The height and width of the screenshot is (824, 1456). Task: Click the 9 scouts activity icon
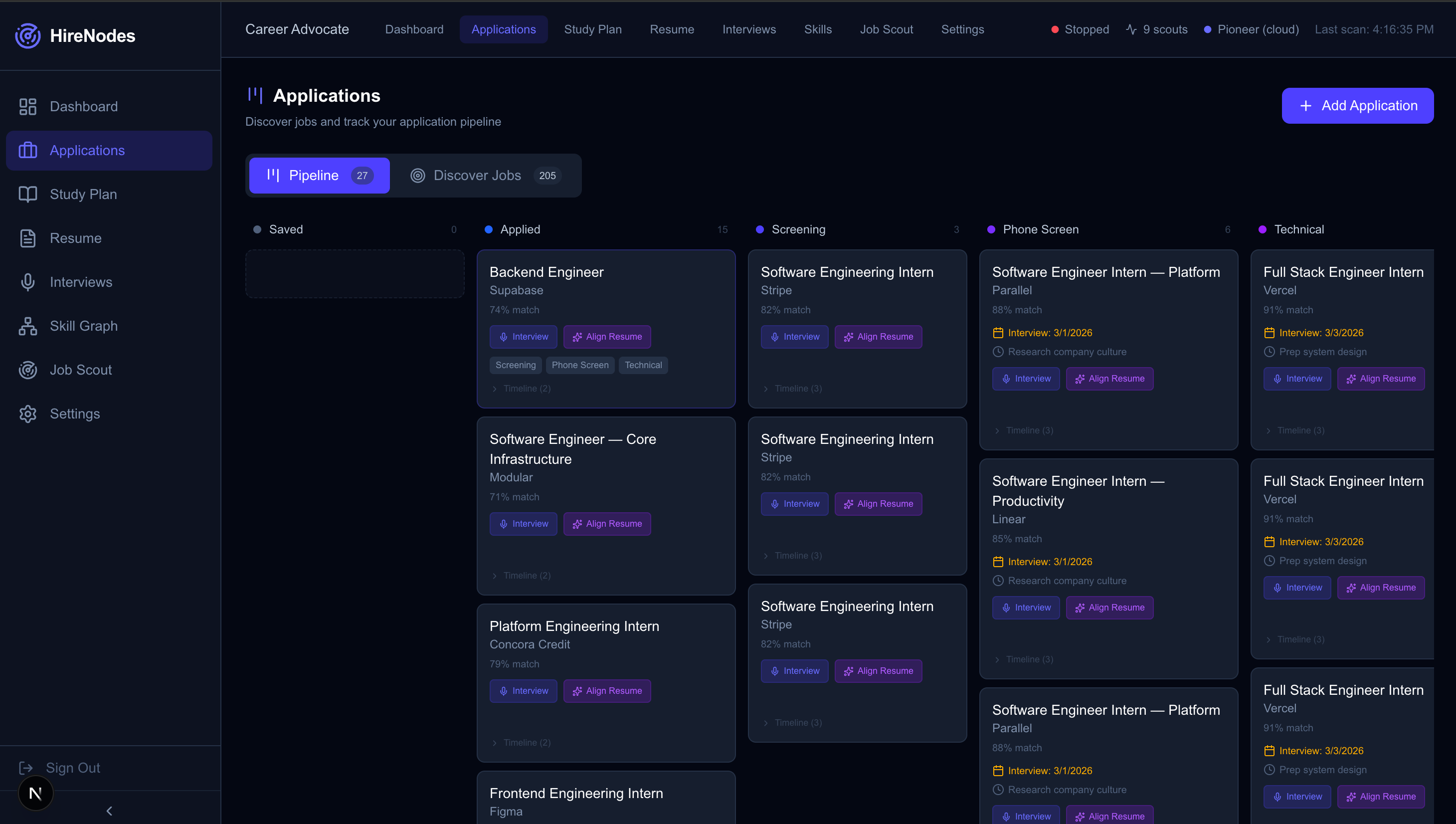click(x=1131, y=29)
